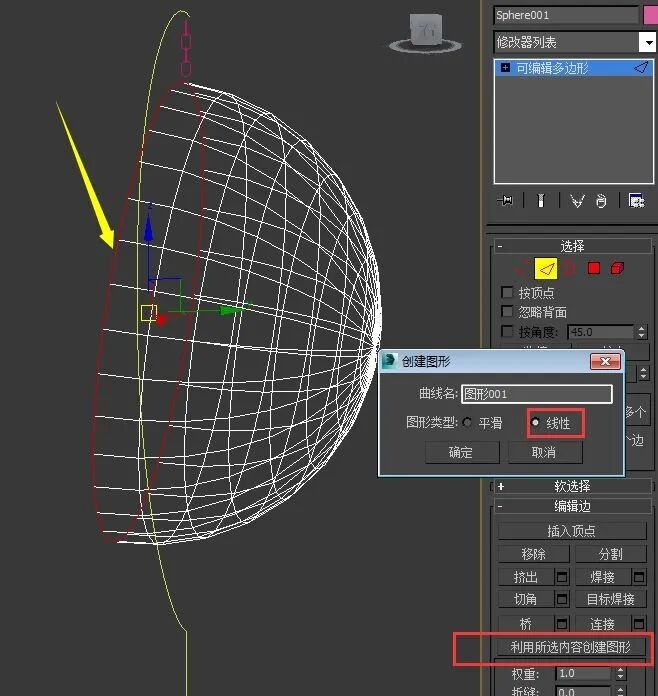Select the 线性 radio button

(x=535, y=423)
